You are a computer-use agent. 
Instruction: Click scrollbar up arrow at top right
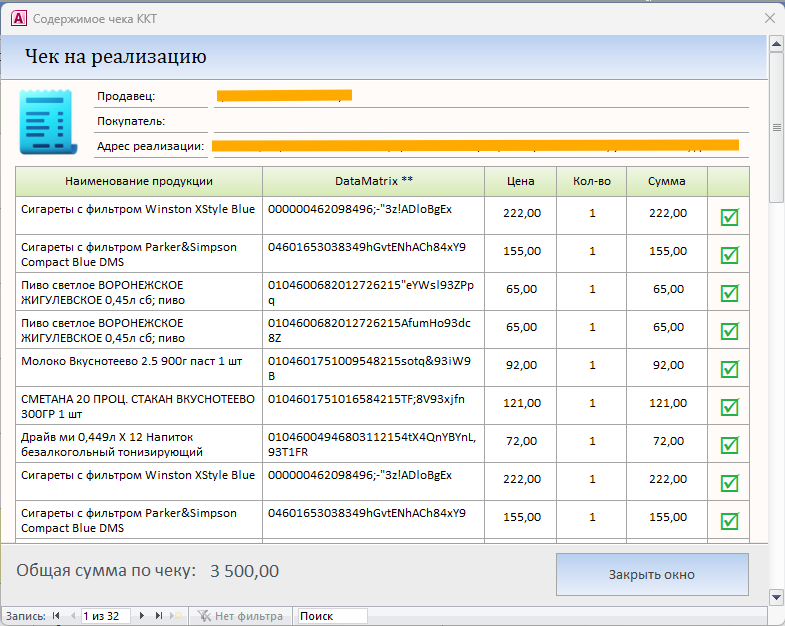(x=776, y=44)
